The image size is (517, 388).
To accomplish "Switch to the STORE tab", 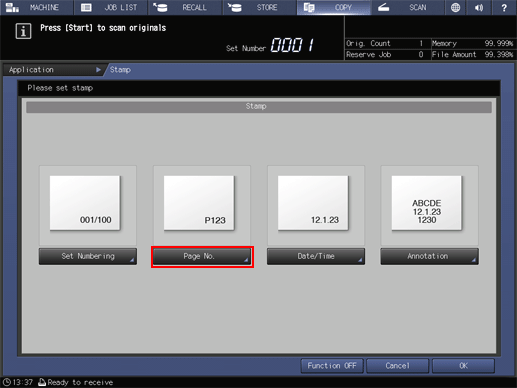I will click(x=259, y=7).
